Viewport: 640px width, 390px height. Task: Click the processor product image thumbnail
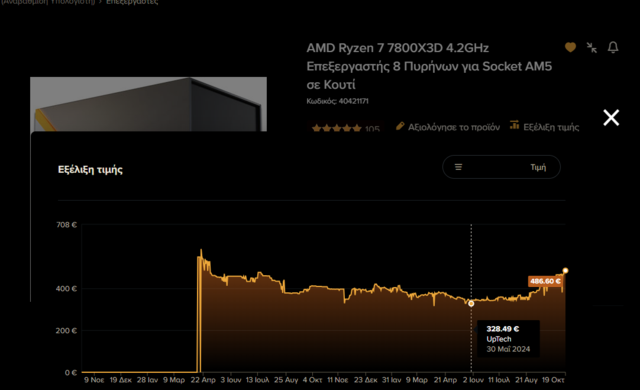tap(148, 104)
